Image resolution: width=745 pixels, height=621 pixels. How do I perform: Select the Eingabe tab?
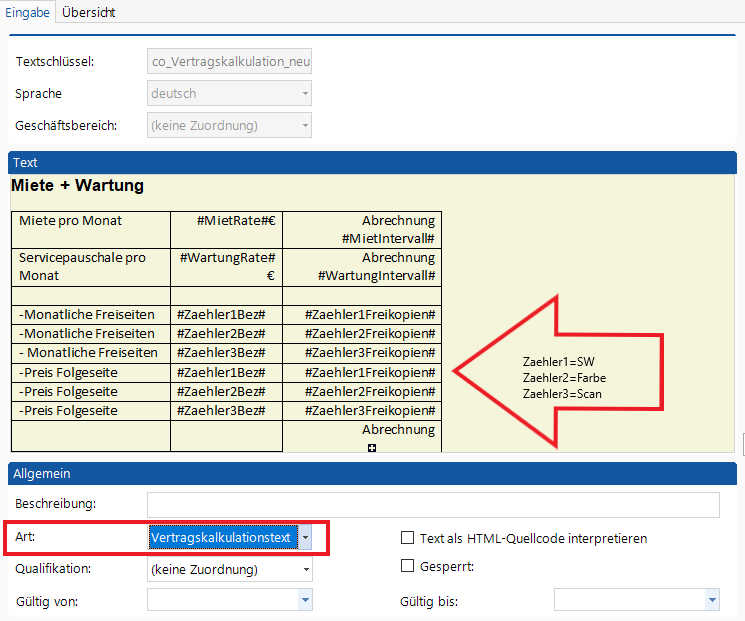[x=27, y=13]
